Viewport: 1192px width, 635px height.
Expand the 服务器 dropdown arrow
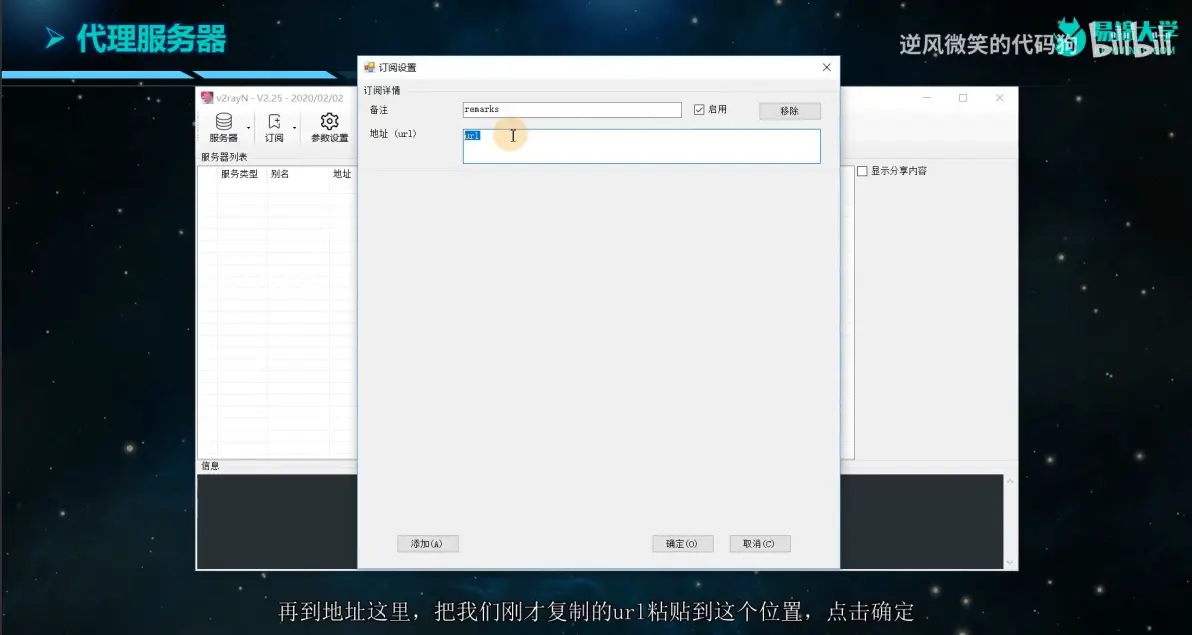tap(248, 128)
